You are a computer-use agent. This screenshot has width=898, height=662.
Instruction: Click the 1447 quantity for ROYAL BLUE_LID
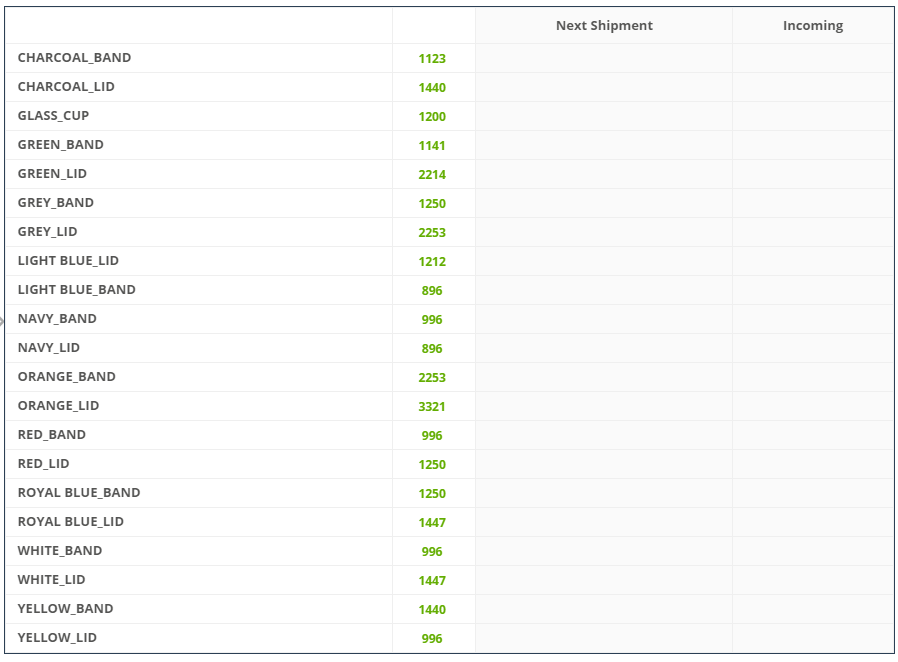(432, 523)
